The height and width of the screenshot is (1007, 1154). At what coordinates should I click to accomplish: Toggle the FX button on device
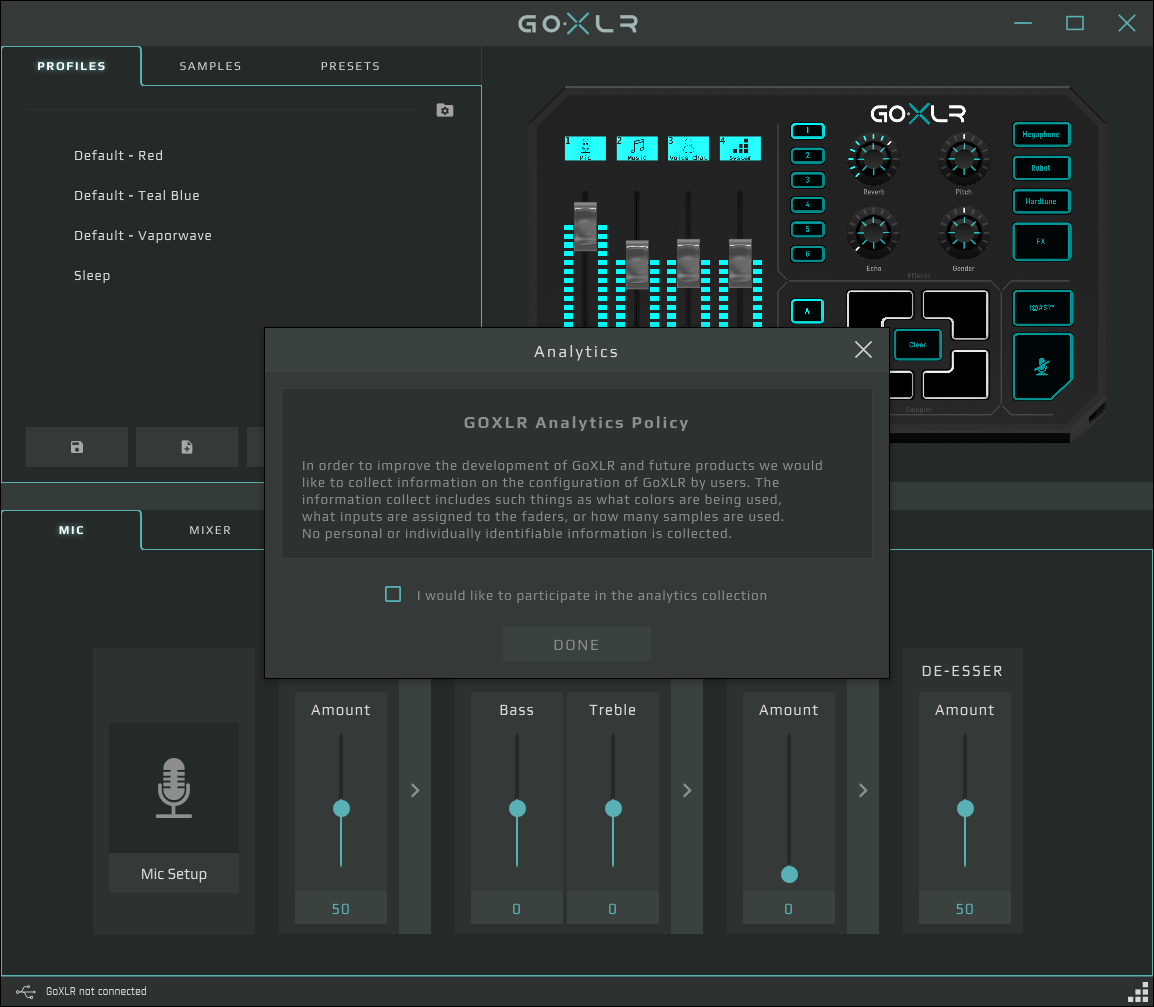[x=1041, y=241]
